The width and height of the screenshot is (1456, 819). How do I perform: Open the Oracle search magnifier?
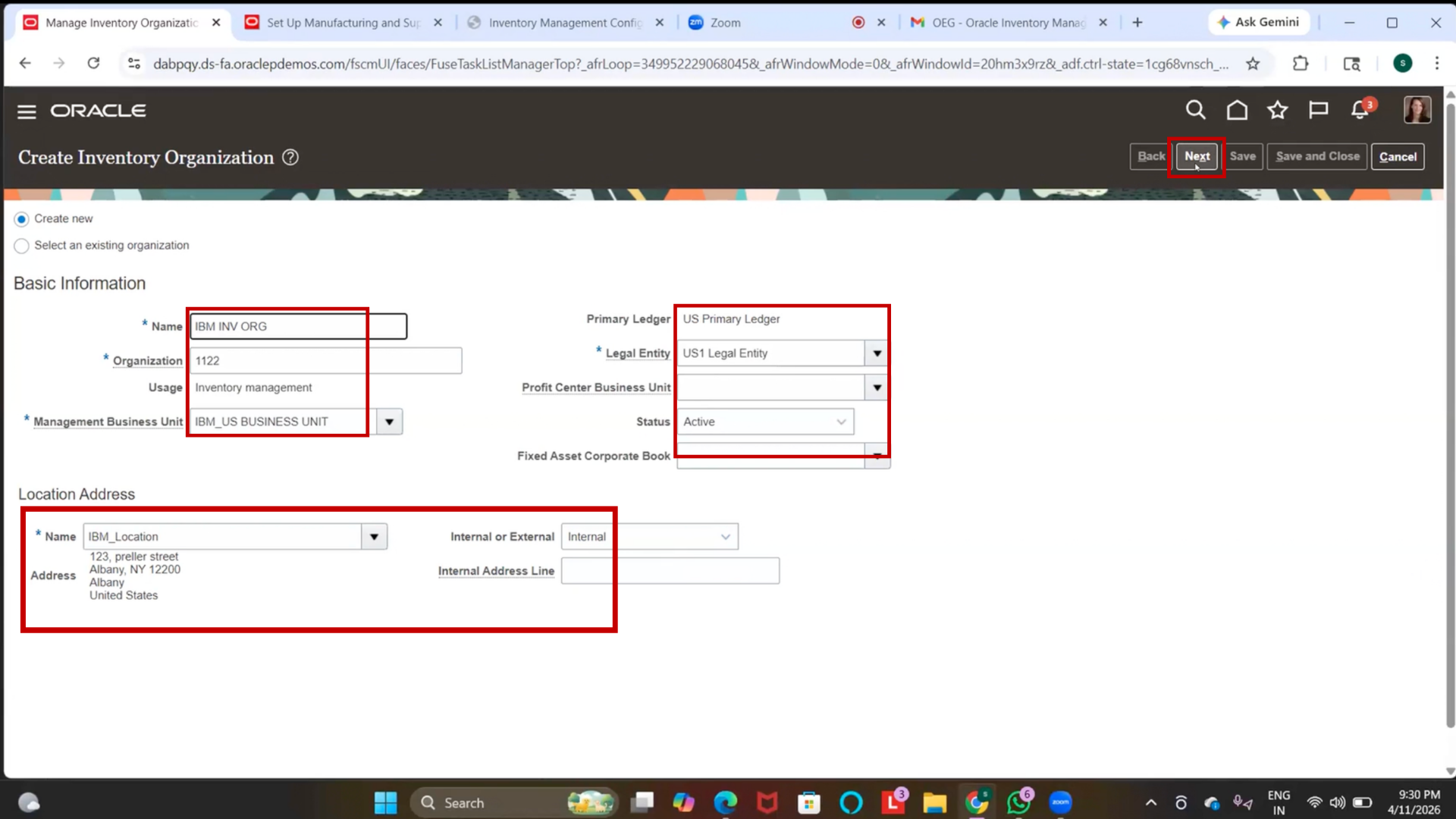tap(1195, 110)
